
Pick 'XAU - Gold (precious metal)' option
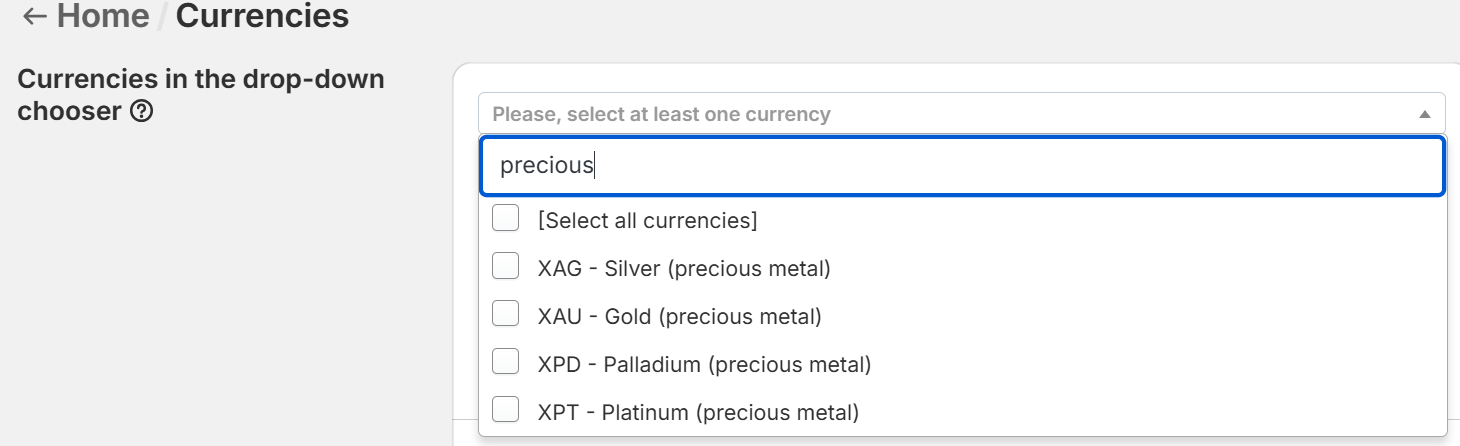point(679,316)
